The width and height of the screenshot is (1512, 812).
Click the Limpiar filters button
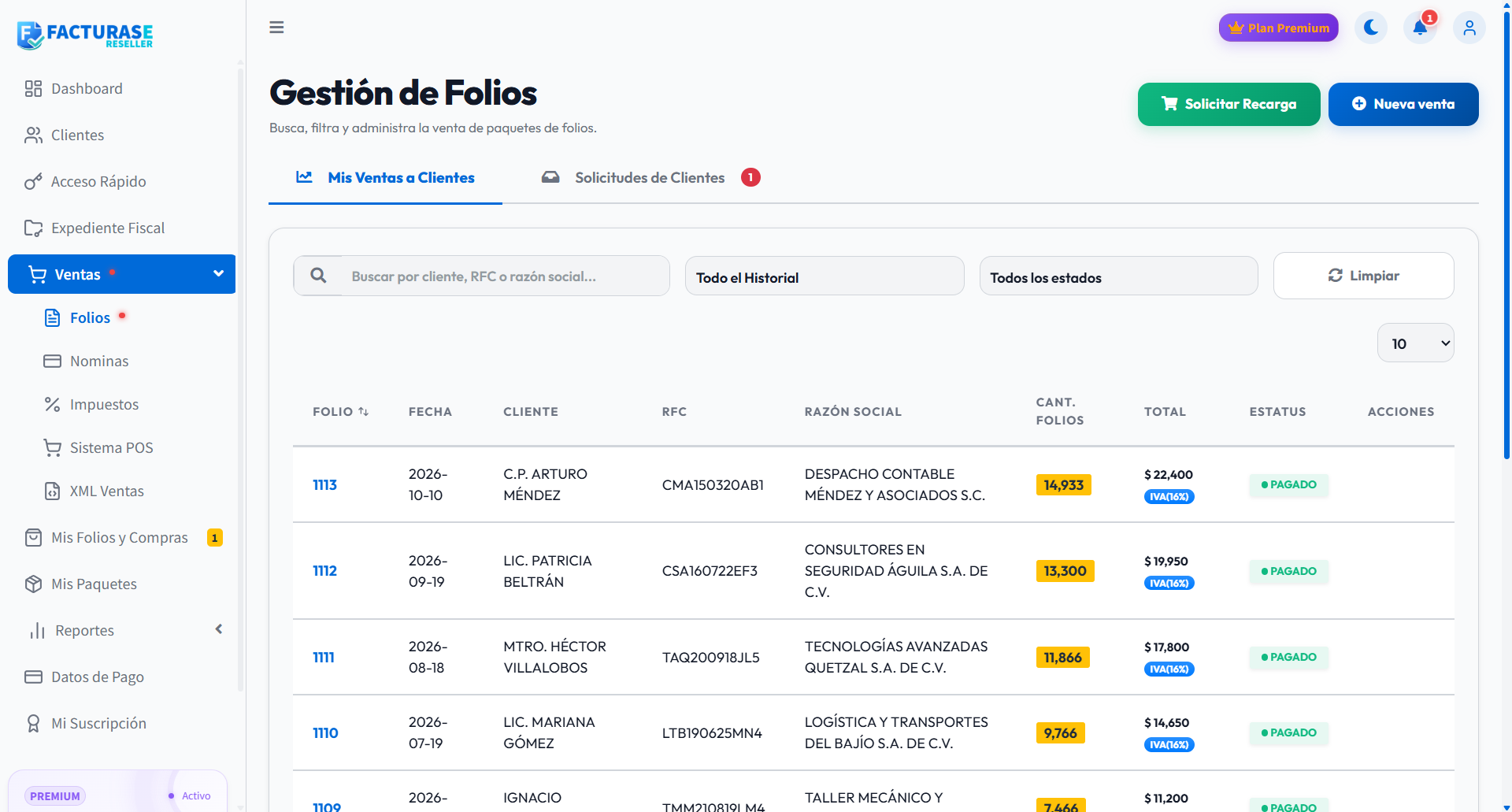tap(1363, 276)
